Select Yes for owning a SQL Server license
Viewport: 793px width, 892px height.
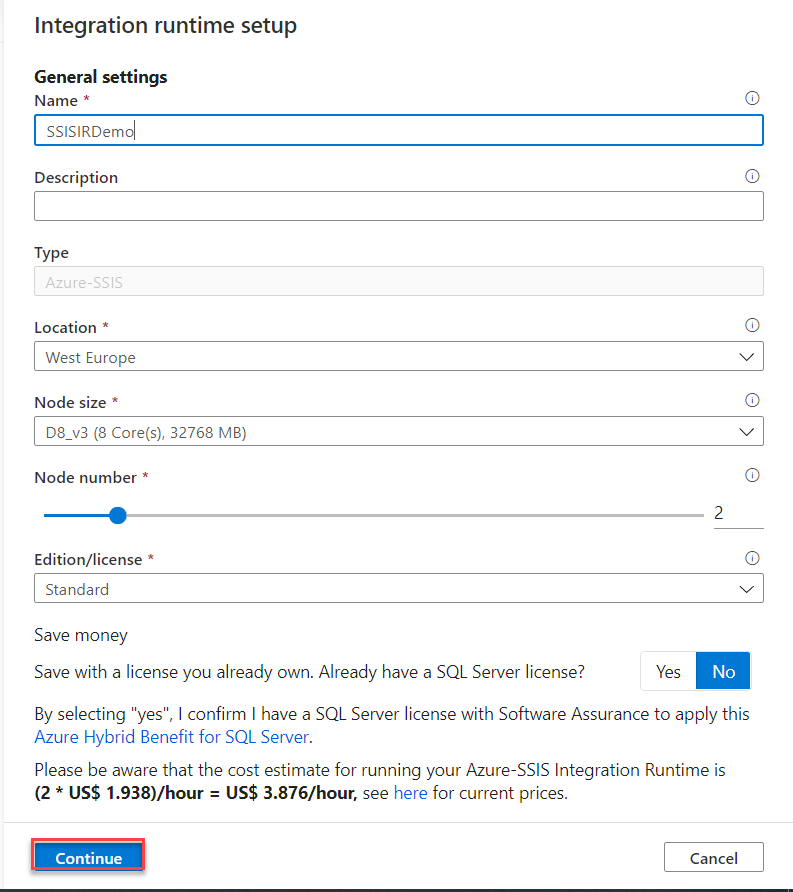[x=668, y=670]
